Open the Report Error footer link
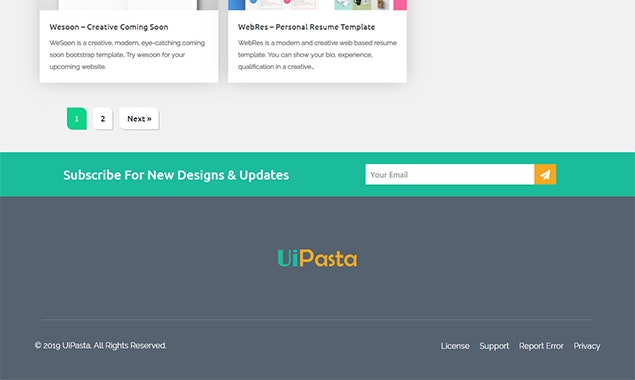Image resolution: width=635 pixels, height=380 pixels. coord(541,346)
